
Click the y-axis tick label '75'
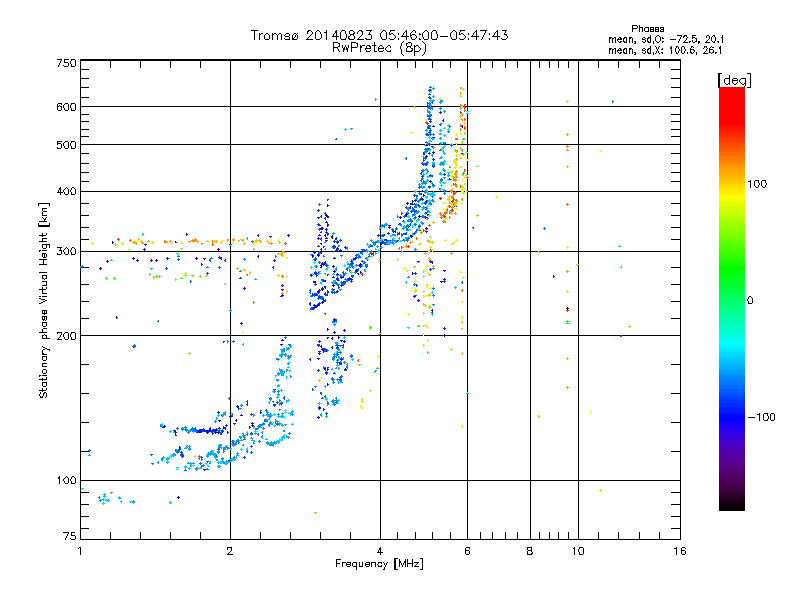click(x=70, y=536)
